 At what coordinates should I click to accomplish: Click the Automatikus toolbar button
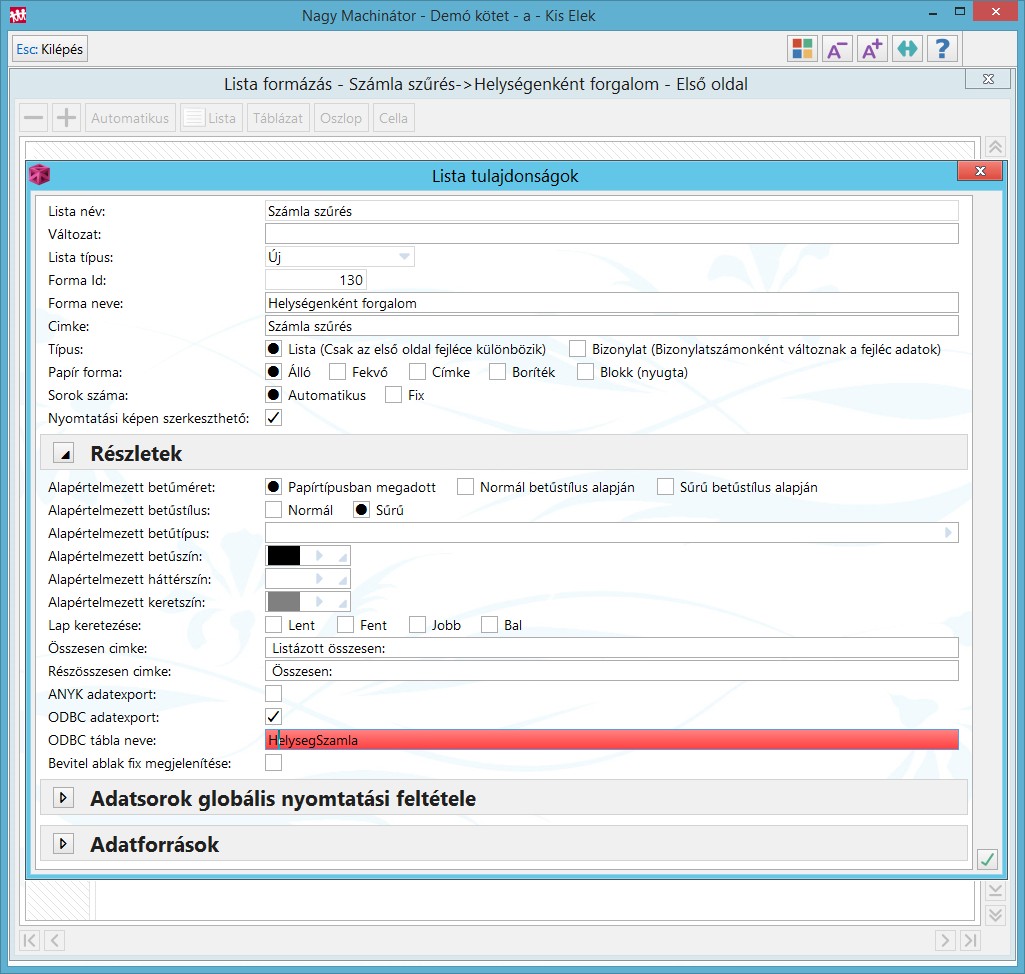[x=130, y=118]
